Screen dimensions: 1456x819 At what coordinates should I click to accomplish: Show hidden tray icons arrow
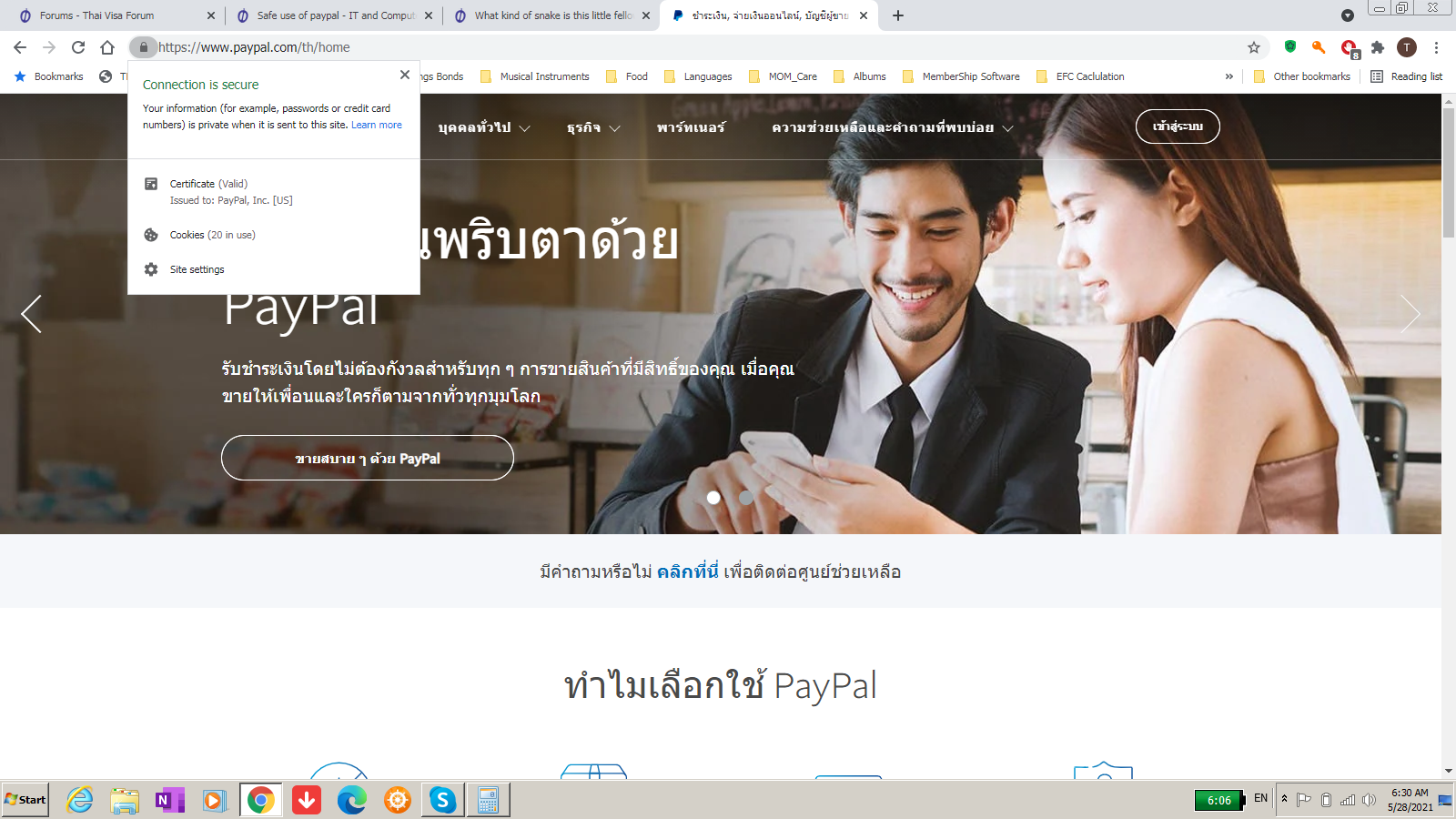click(1284, 799)
